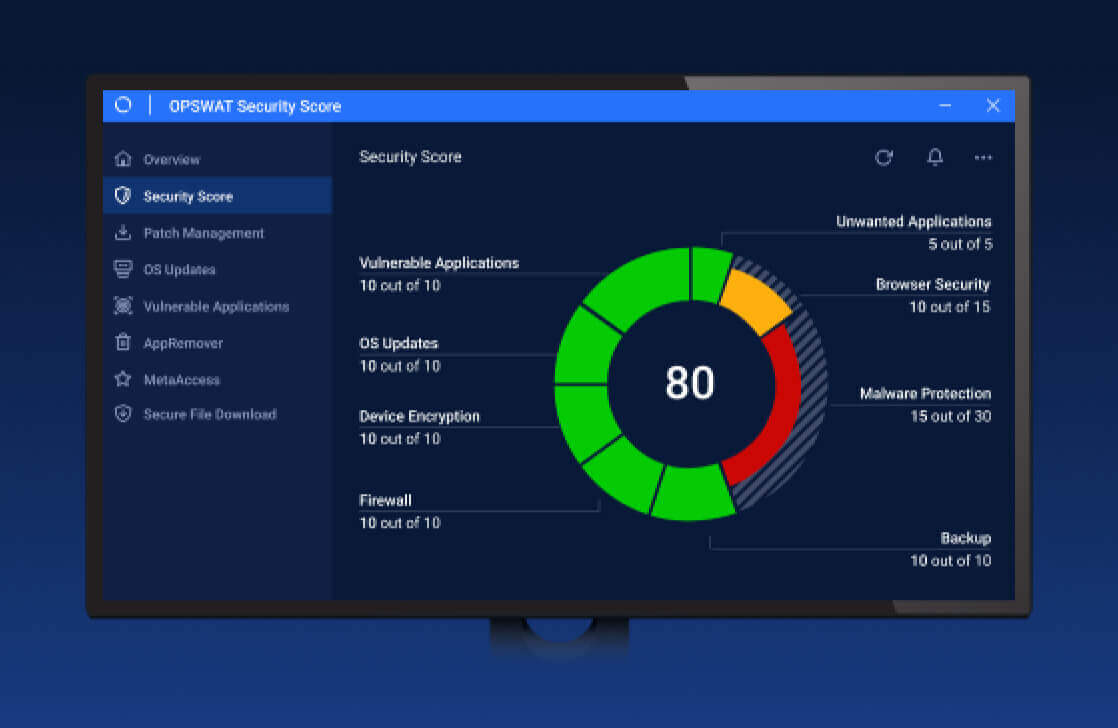Click the 80 score in chart center
The height and width of the screenshot is (728, 1118).
pos(690,383)
